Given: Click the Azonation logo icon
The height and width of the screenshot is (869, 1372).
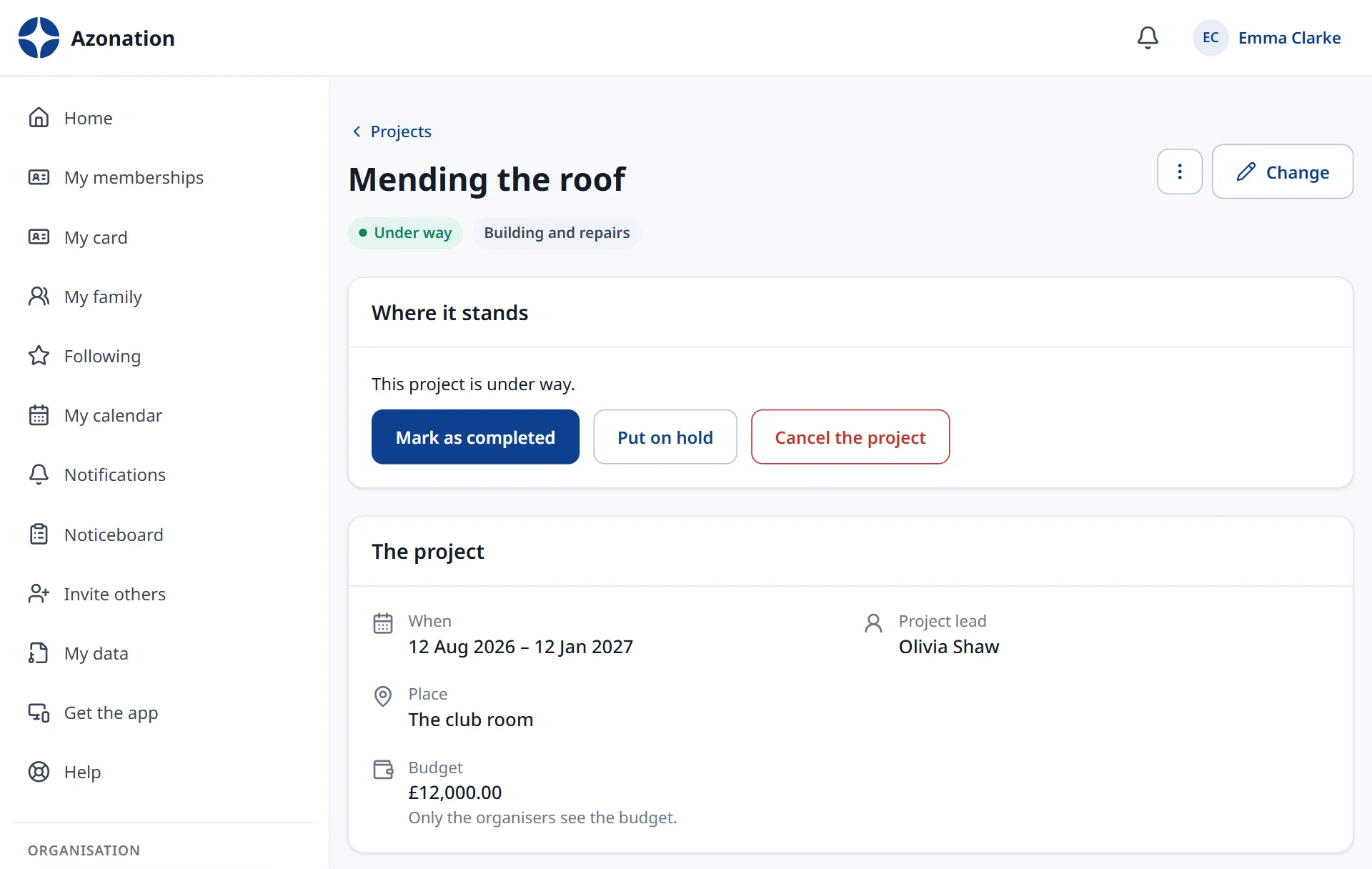Looking at the screenshot, I should [39, 38].
